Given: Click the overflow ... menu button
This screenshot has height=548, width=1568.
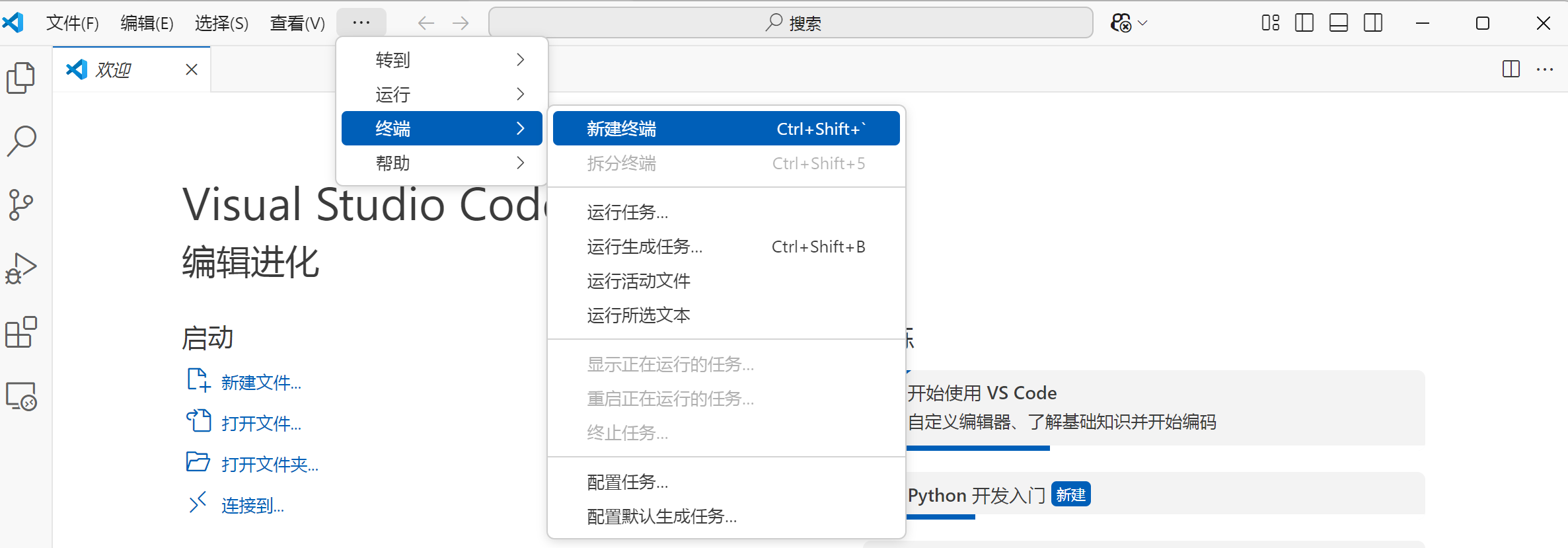Looking at the screenshot, I should pyautogui.click(x=361, y=23).
